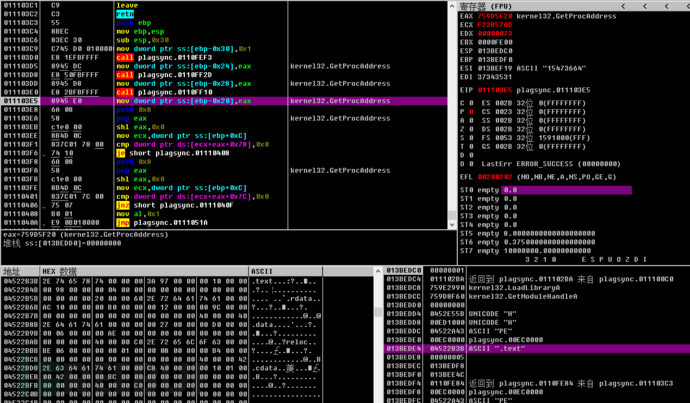Select highlighted stack row ASCII ".text"
Viewport: 690px width, 403px height.
click(x=537, y=348)
